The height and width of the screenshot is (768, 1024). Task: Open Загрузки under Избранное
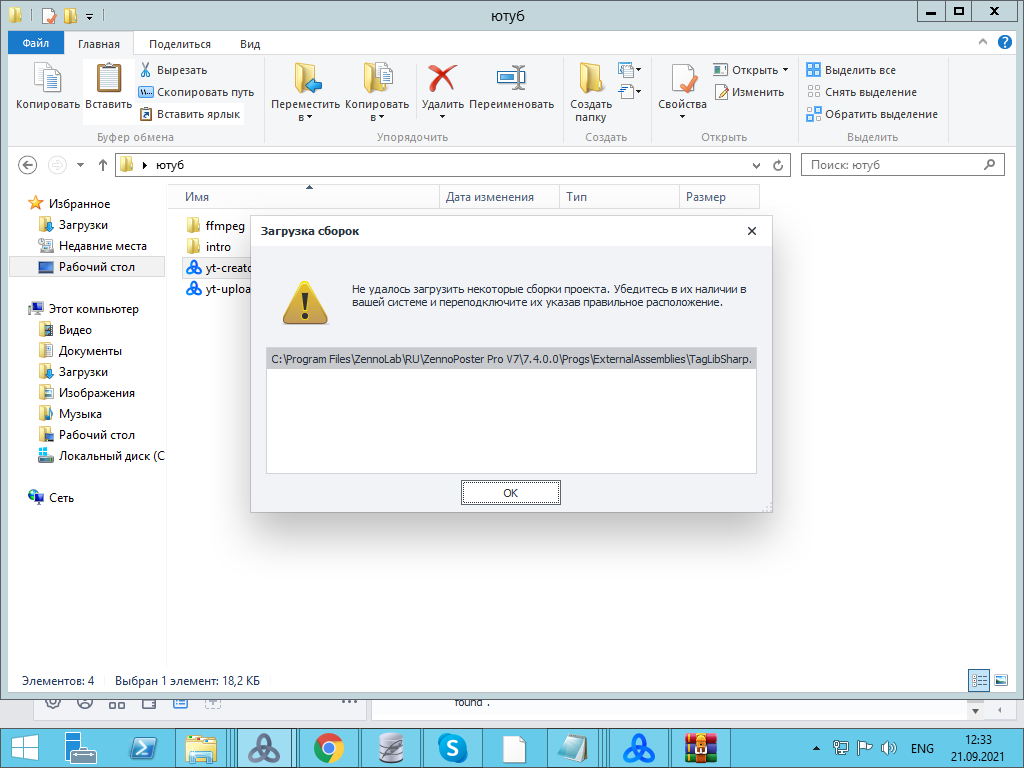tap(73, 225)
